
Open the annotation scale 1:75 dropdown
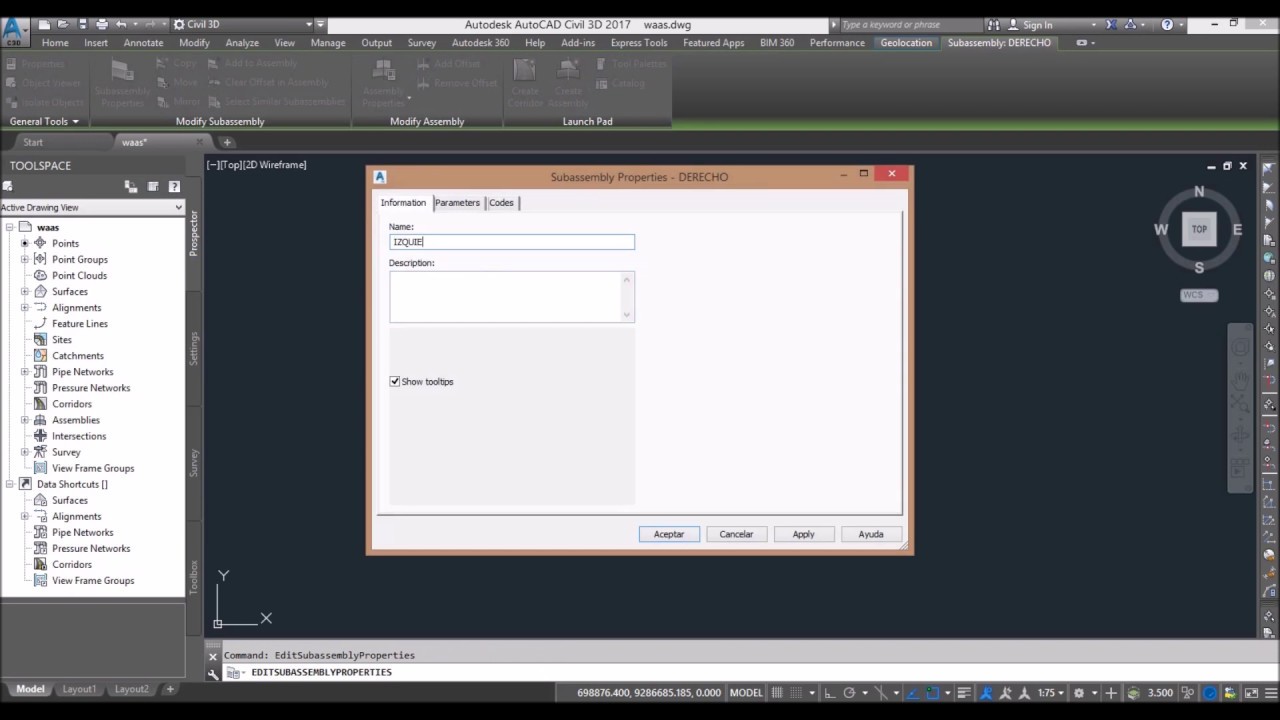(x=1051, y=693)
